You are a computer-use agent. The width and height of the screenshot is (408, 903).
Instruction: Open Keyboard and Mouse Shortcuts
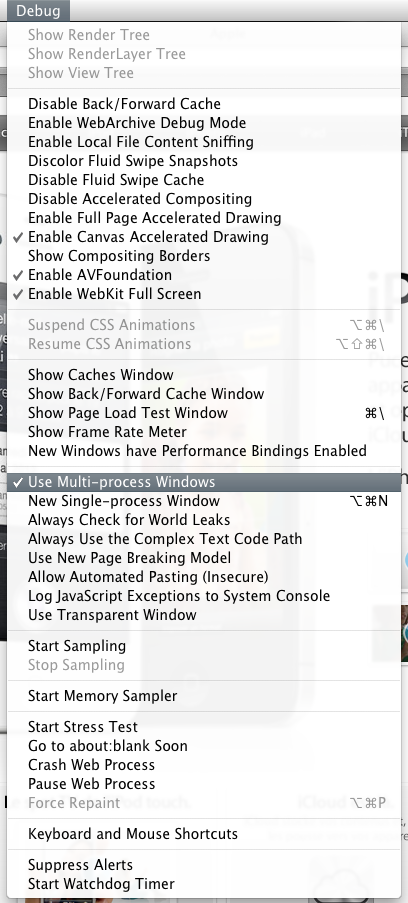pos(204,834)
